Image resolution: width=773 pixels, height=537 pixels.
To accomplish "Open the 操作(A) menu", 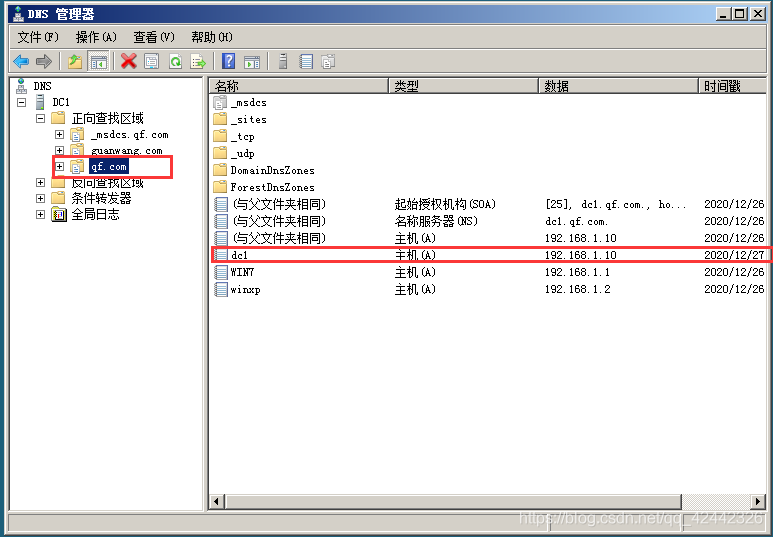I will pyautogui.click(x=96, y=37).
